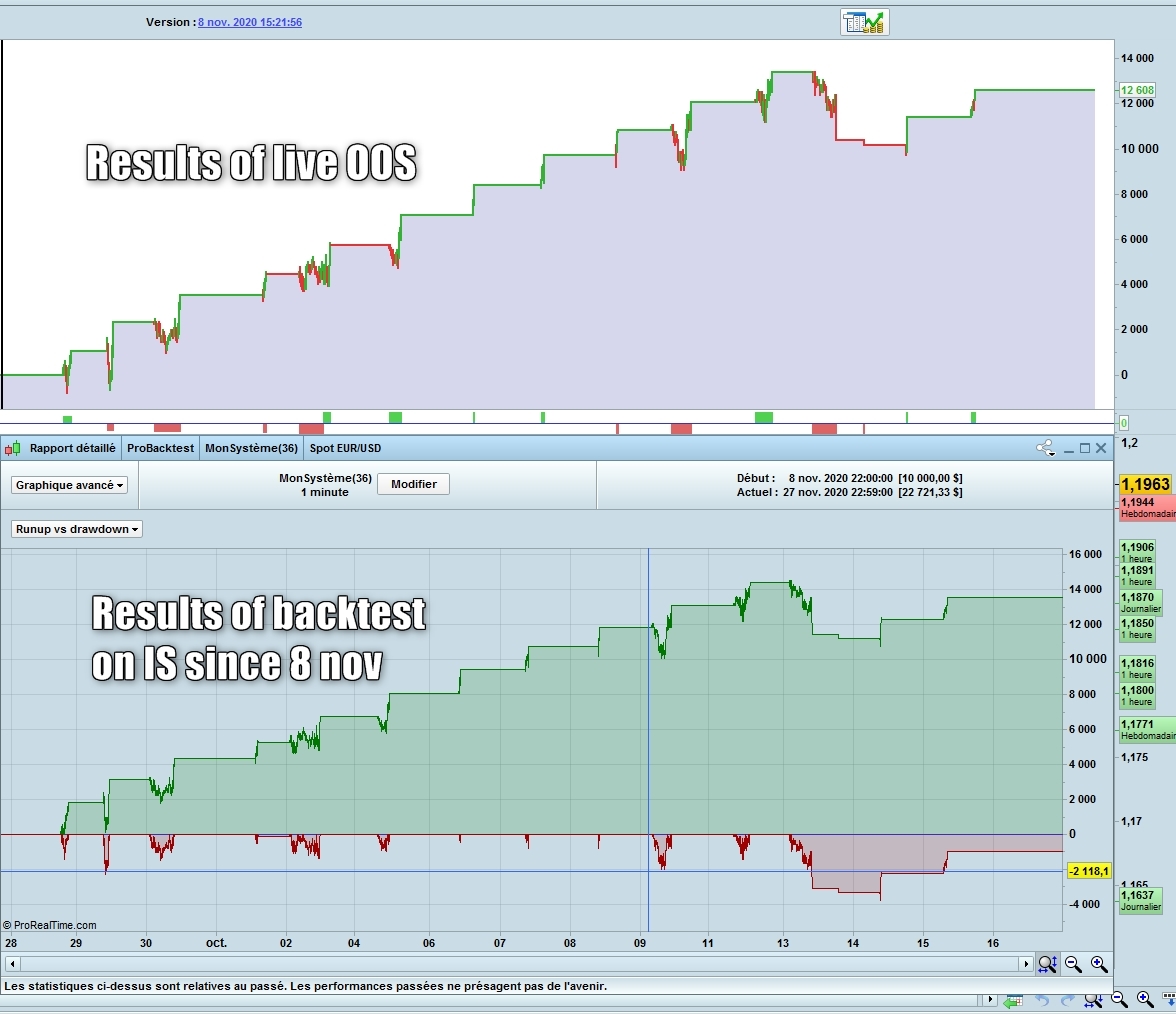Select the MonSystème(36) title segment
Image resolution: width=1176 pixels, height=1014 pixels.
pos(251,448)
